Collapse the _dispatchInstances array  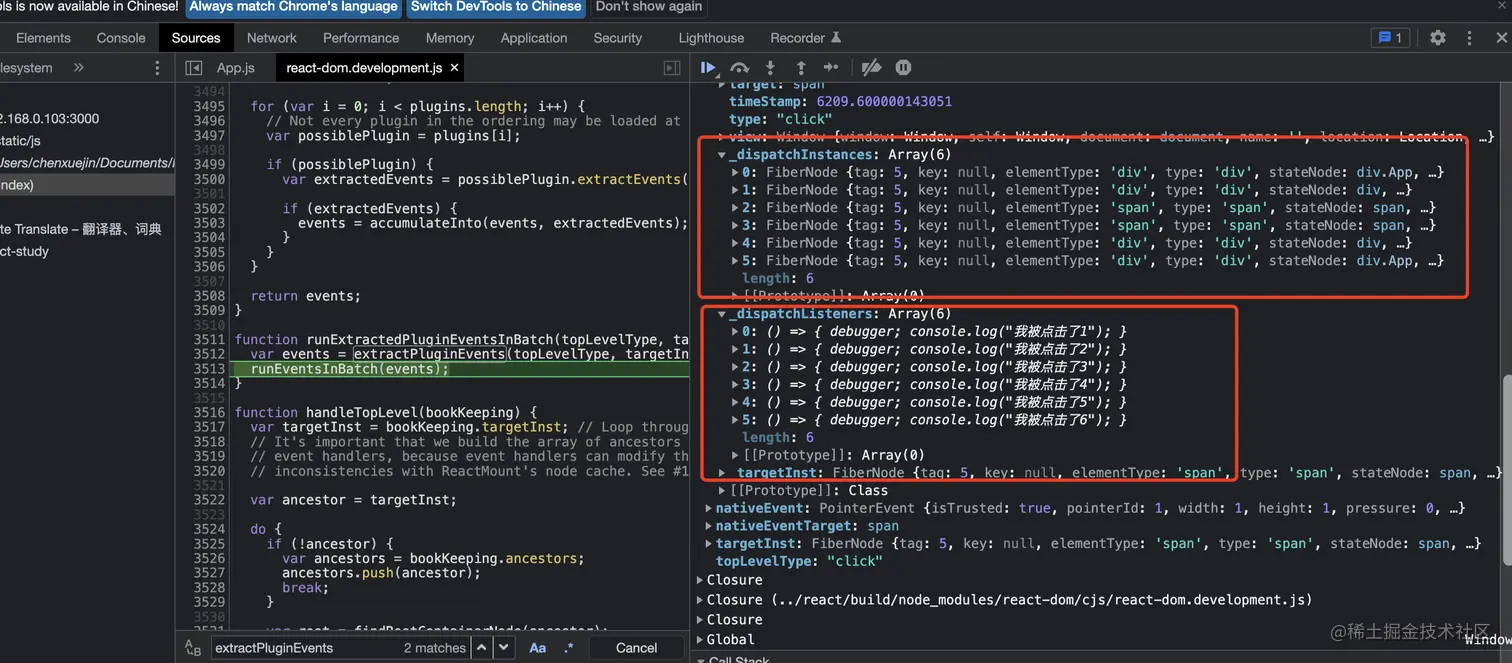point(722,155)
